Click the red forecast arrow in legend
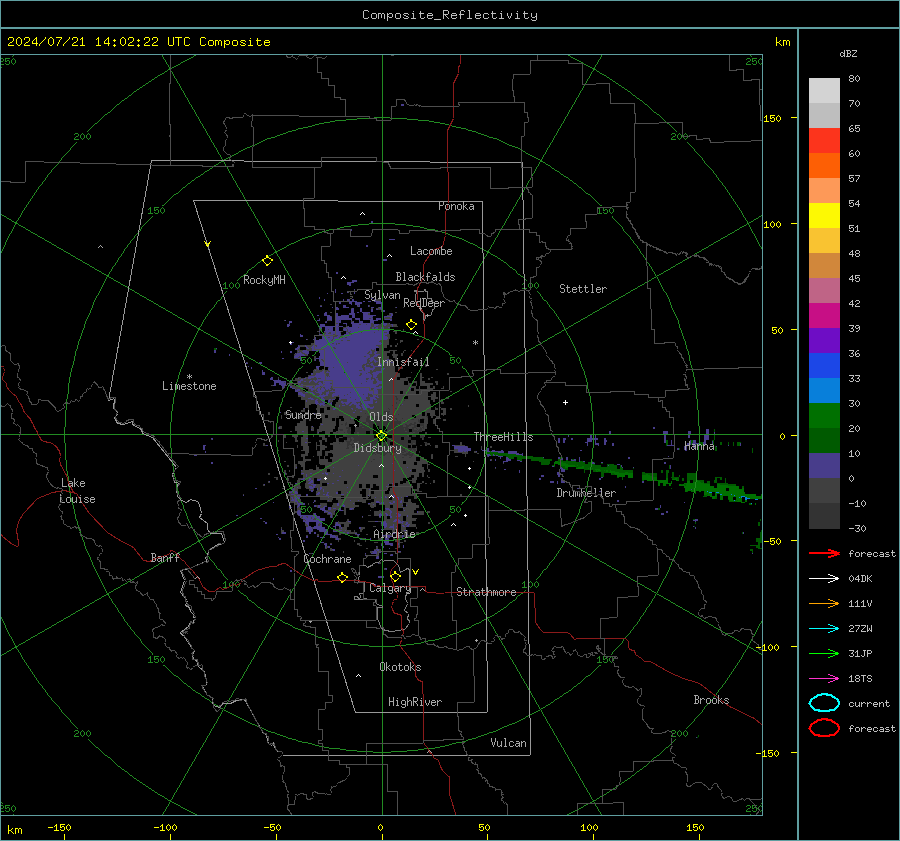Viewport: 900px width, 841px height. pos(824,553)
